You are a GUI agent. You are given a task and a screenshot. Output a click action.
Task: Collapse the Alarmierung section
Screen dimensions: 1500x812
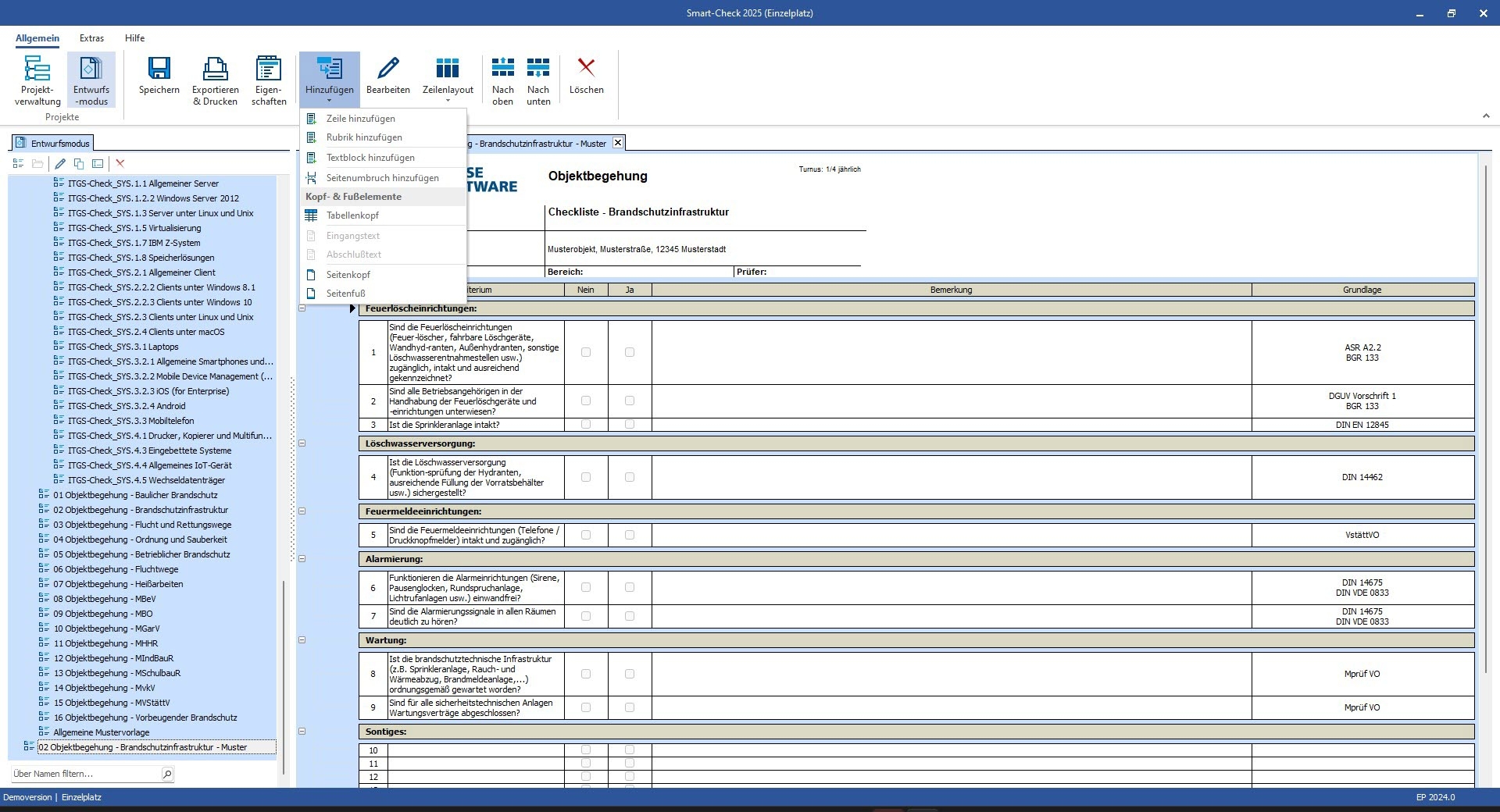[x=302, y=559]
